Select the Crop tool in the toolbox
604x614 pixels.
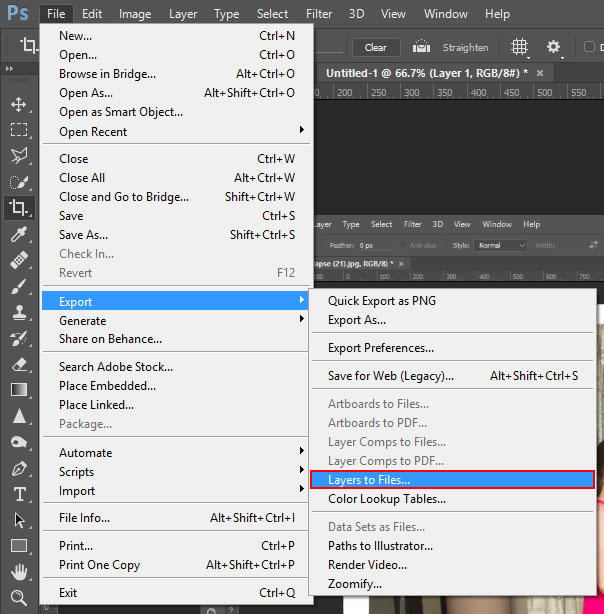pyautogui.click(x=18, y=207)
